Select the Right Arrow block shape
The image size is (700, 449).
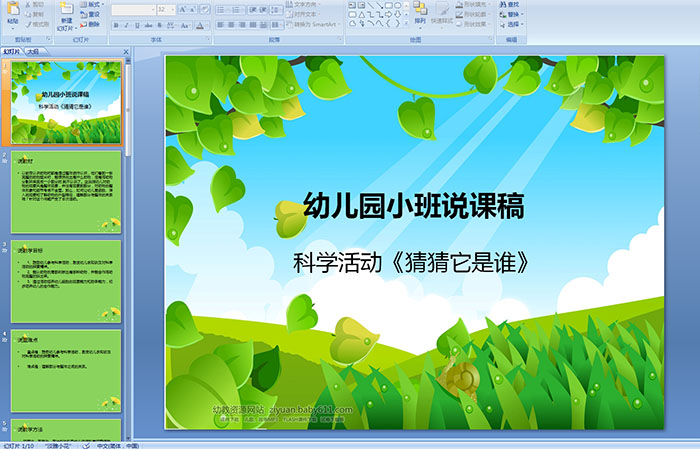pyautogui.click(x=388, y=15)
